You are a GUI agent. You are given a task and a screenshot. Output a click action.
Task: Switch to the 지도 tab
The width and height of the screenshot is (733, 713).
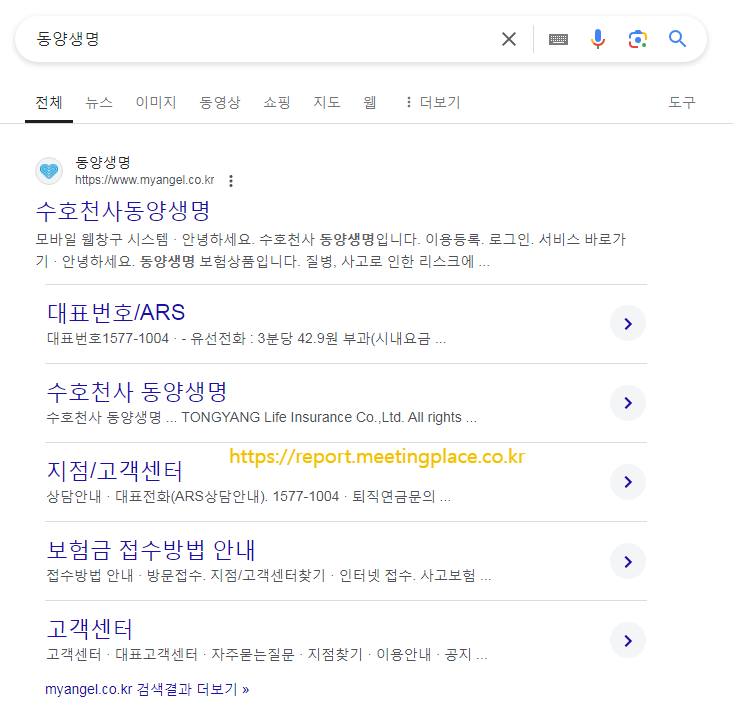327,102
